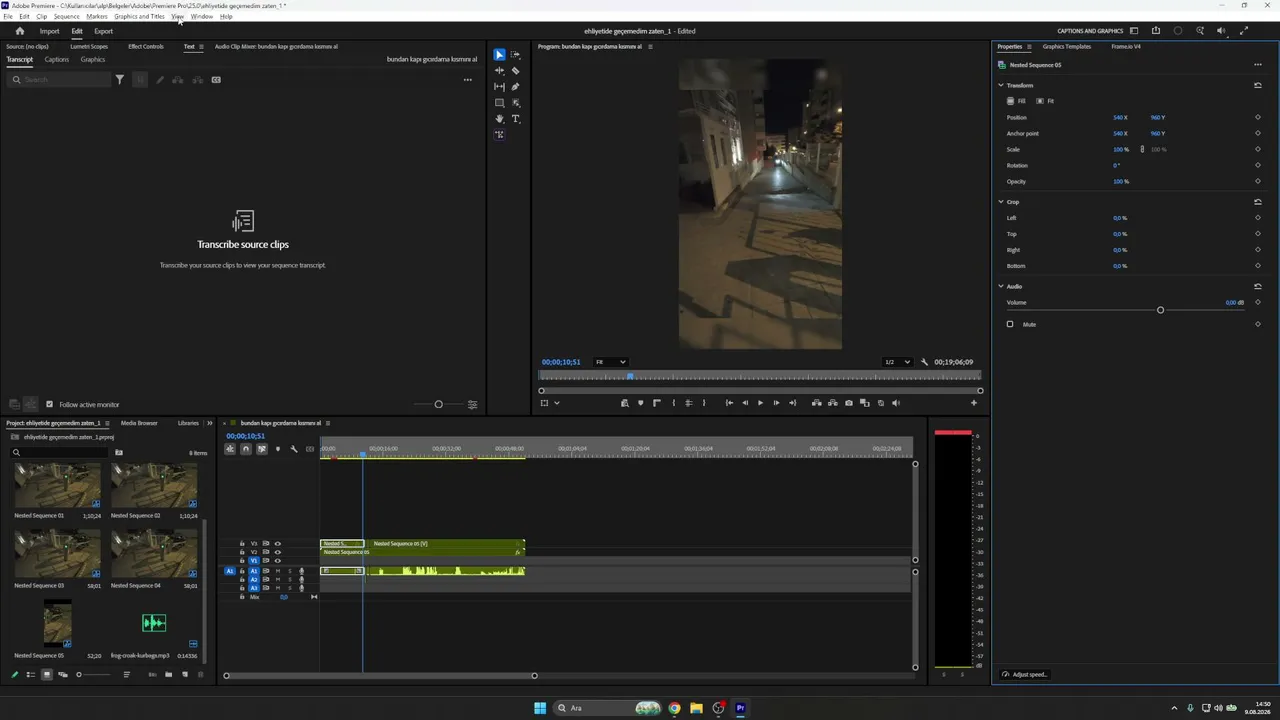The height and width of the screenshot is (720, 1280).
Task: Toggle V2 track visibility eye
Action: [x=278, y=552]
